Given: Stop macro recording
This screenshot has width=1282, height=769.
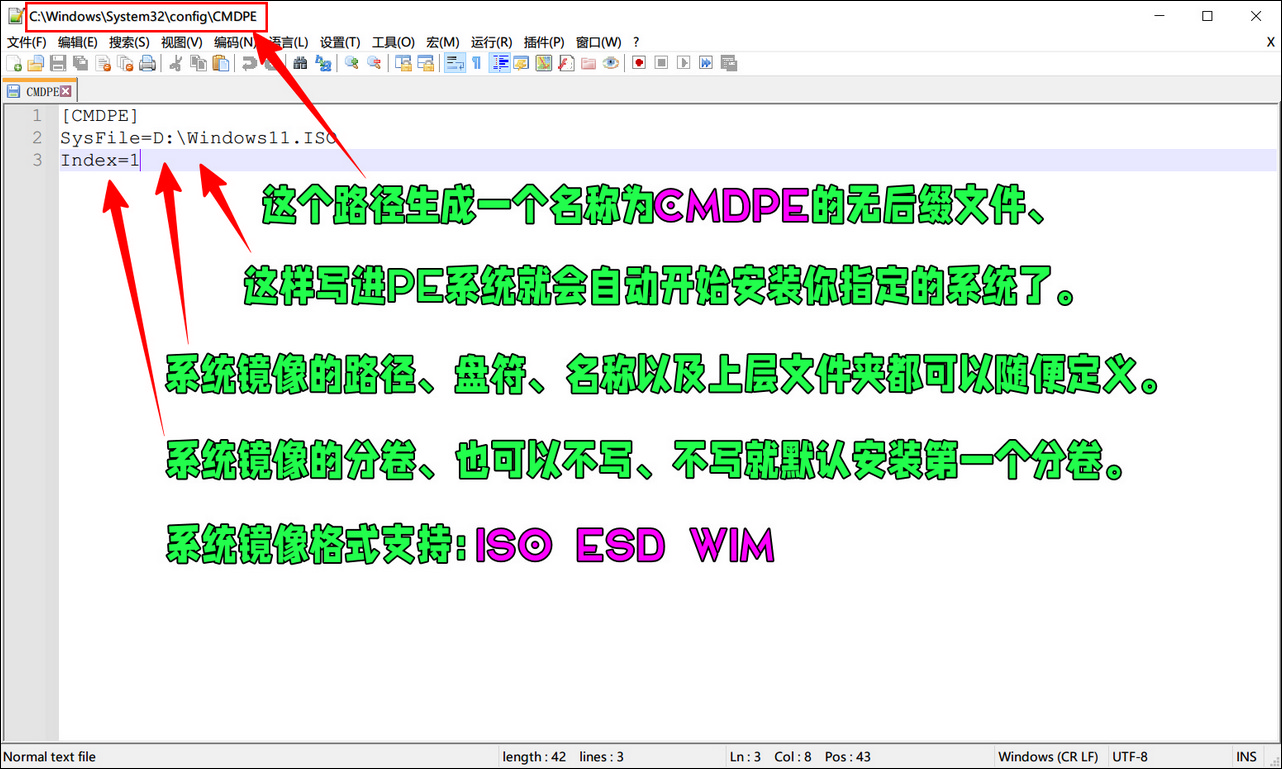Looking at the screenshot, I should tap(661, 63).
